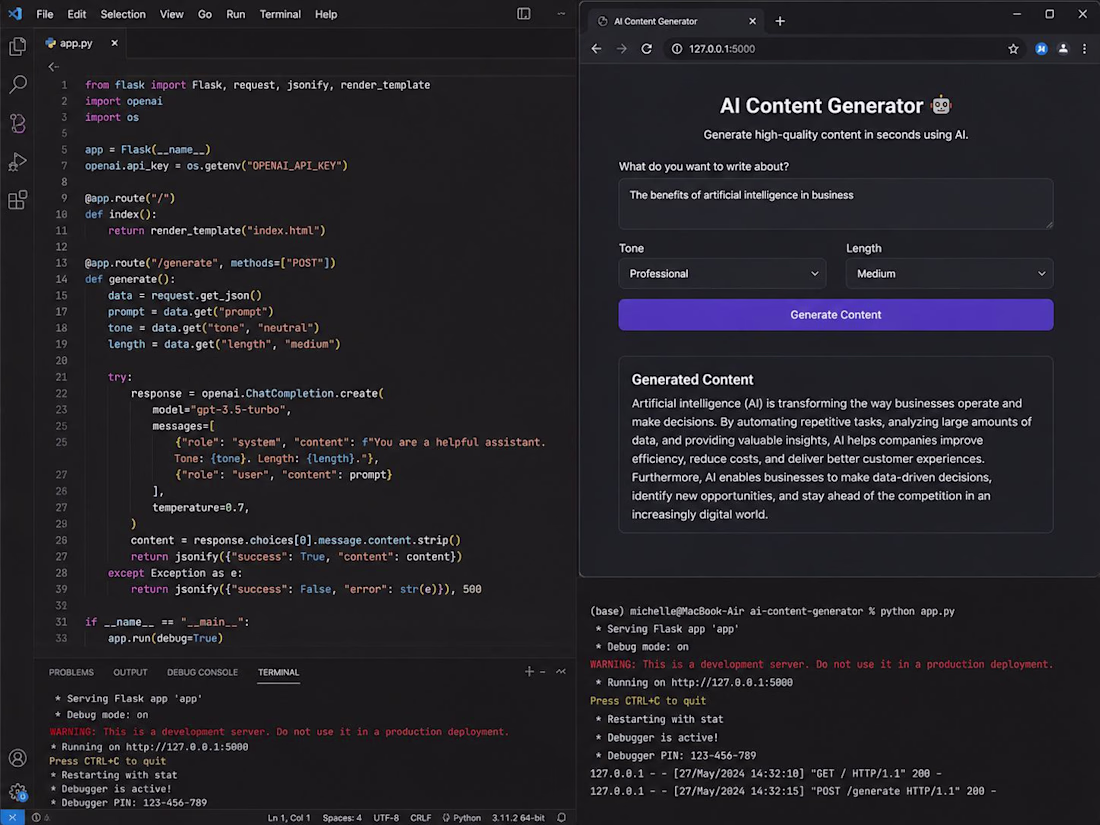The height and width of the screenshot is (825, 1100).
Task: Open the Manage gear icon
Action: [x=18, y=792]
